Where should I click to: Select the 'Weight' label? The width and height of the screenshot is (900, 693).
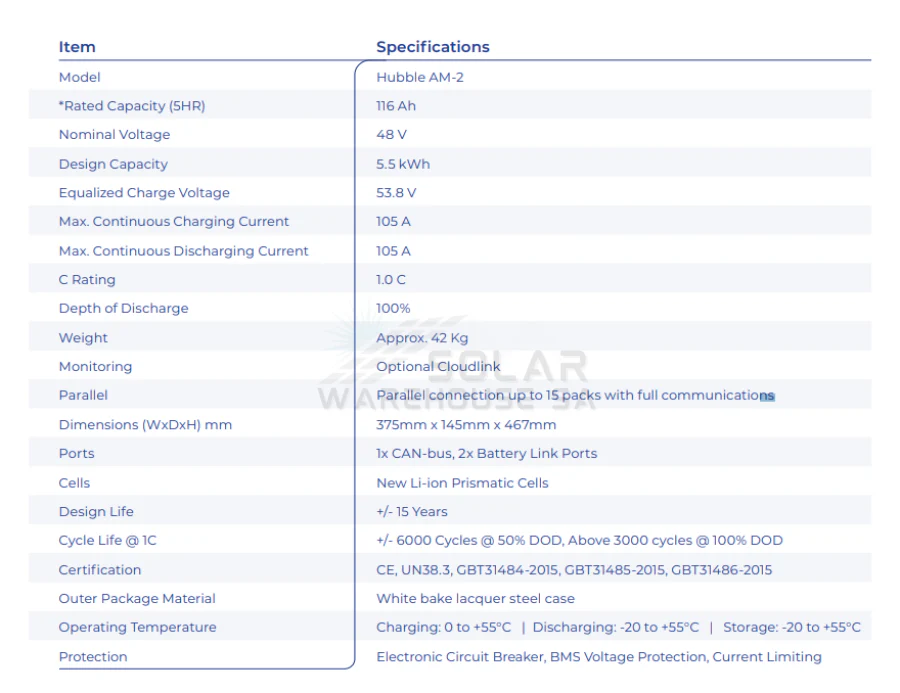(83, 338)
